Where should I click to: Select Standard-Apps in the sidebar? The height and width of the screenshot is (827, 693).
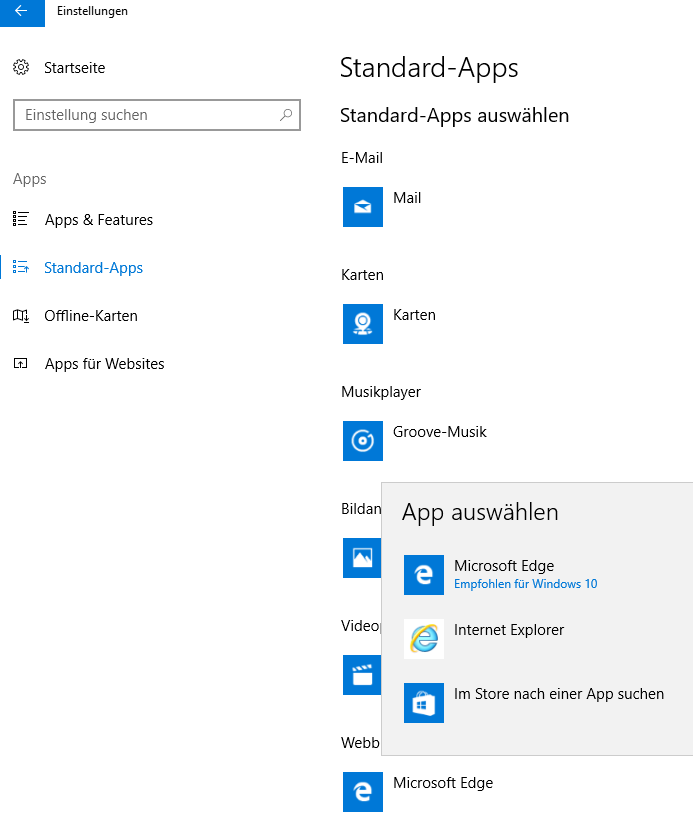point(93,268)
